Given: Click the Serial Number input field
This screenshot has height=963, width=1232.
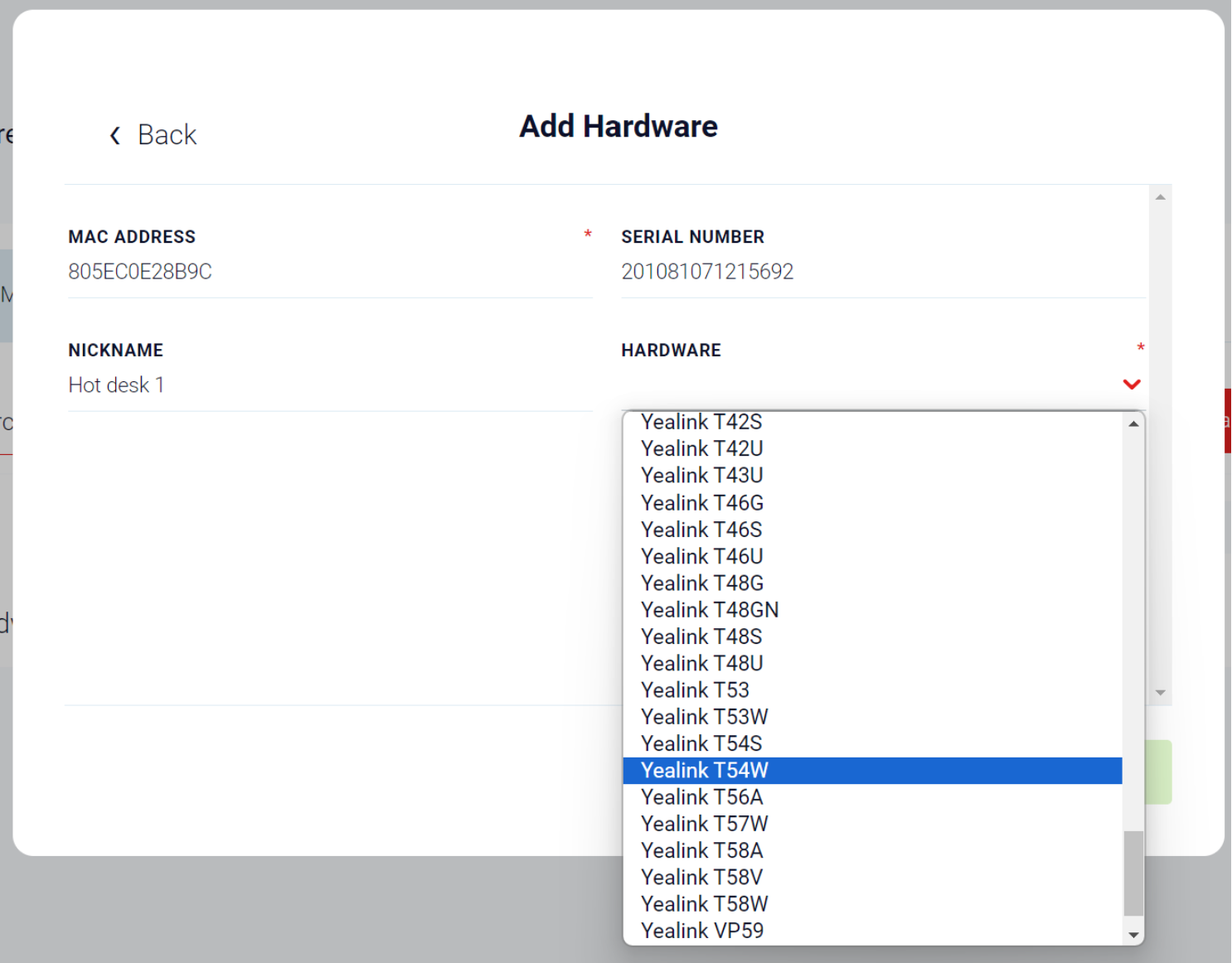Looking at the screenshot, I should 883,272.
